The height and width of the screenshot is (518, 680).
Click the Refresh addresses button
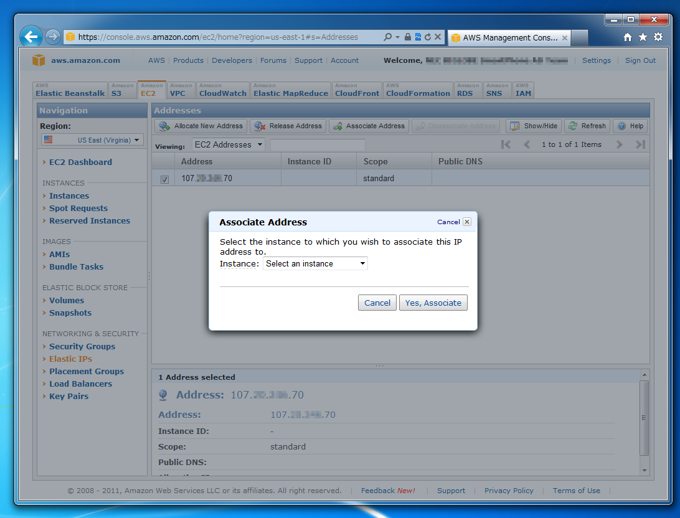587,126
